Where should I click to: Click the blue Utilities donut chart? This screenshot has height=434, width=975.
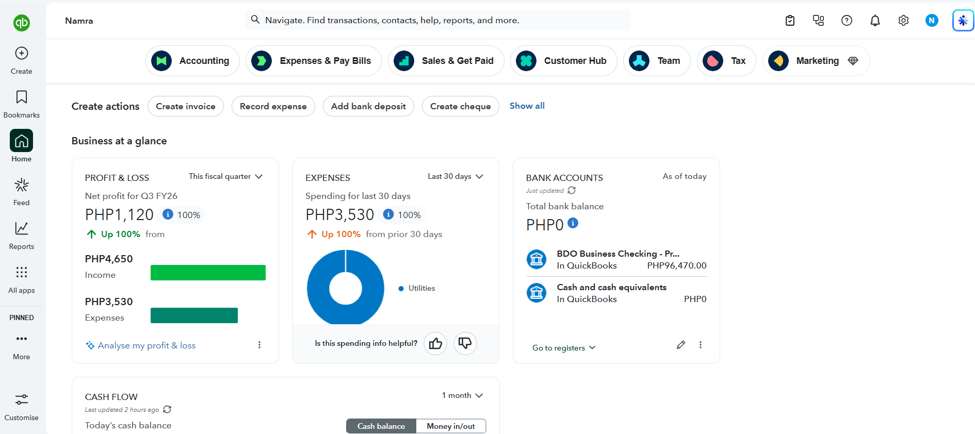[x=317, y=289]
